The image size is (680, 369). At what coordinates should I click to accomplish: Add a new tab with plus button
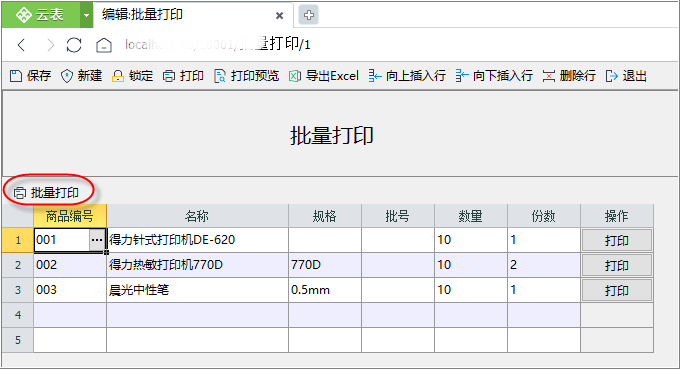coord(308,15)
